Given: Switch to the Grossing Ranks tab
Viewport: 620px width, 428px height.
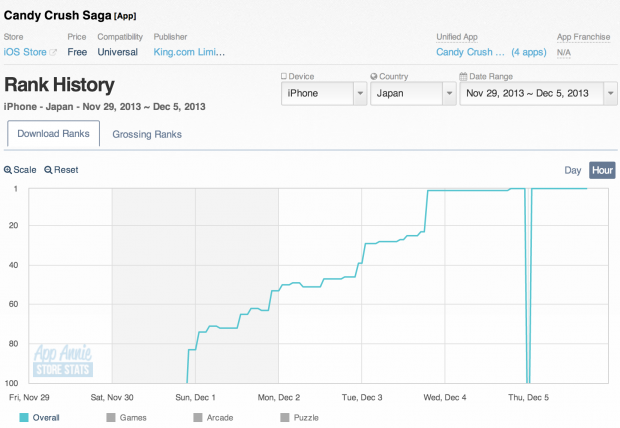Looking at the screenshot, I should click(x=147, y=134).
